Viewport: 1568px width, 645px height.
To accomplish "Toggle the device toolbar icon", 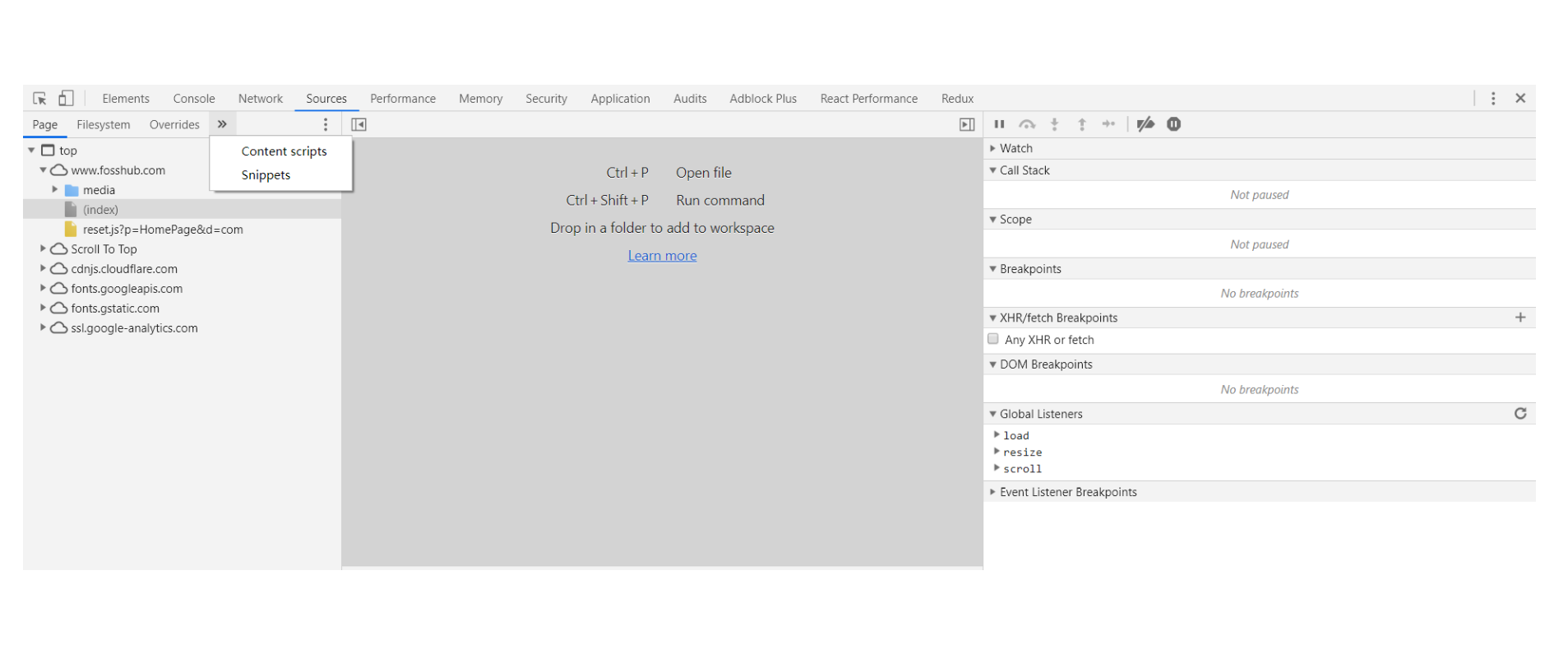I will (x=66, y=99).
